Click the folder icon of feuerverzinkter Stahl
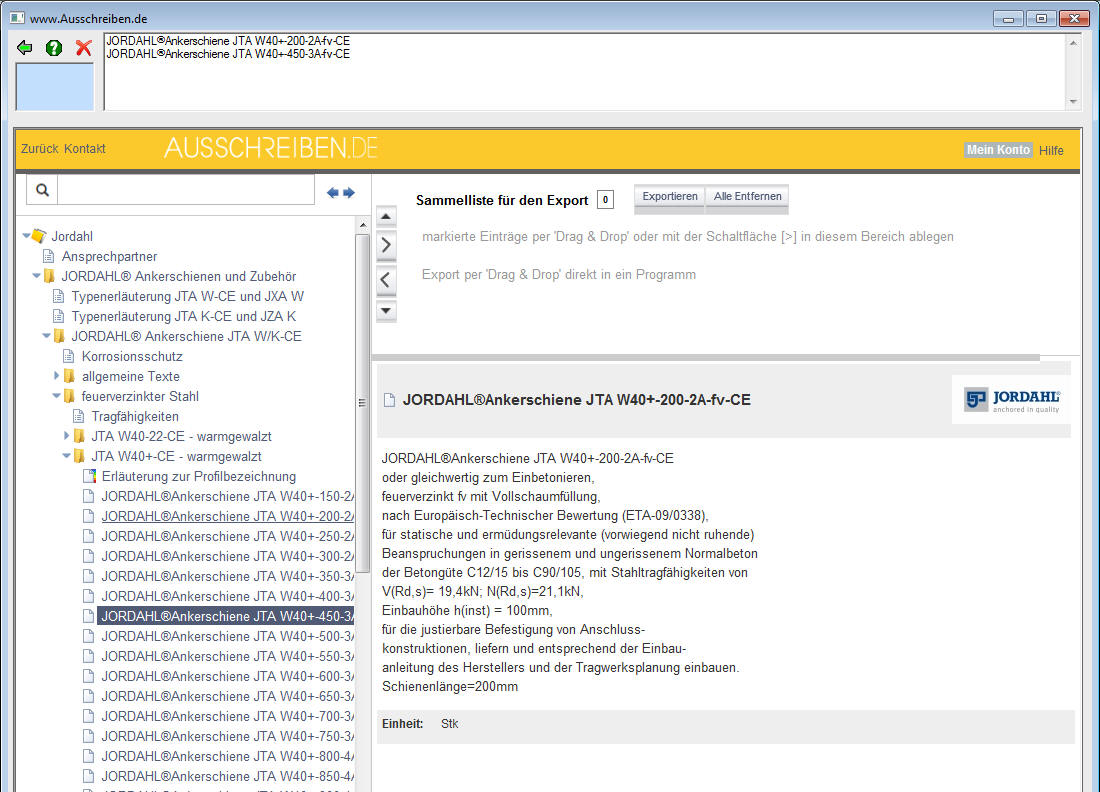Viewport: 1100px width, 792px height. point(69,396)
